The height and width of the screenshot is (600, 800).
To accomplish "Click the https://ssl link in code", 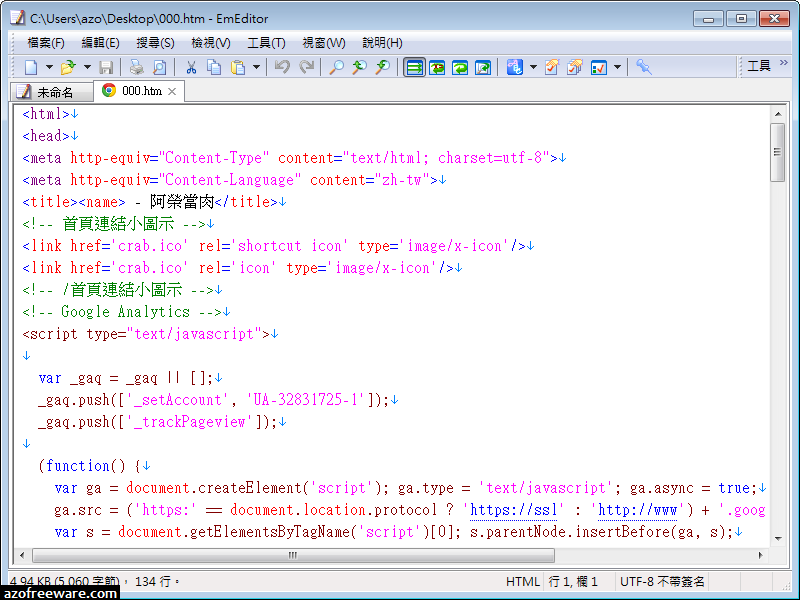I will coord(514,510).
